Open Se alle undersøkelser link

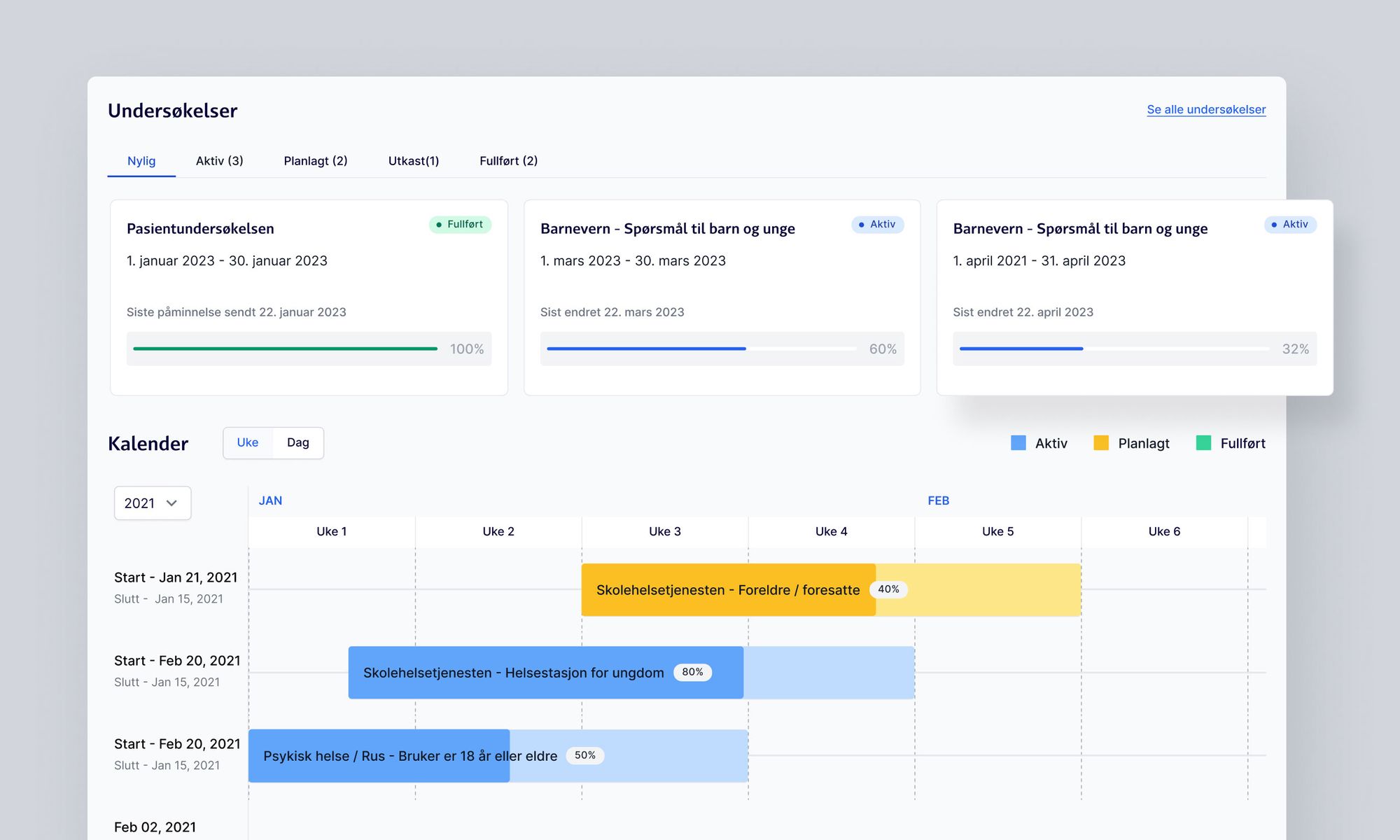1205,109
